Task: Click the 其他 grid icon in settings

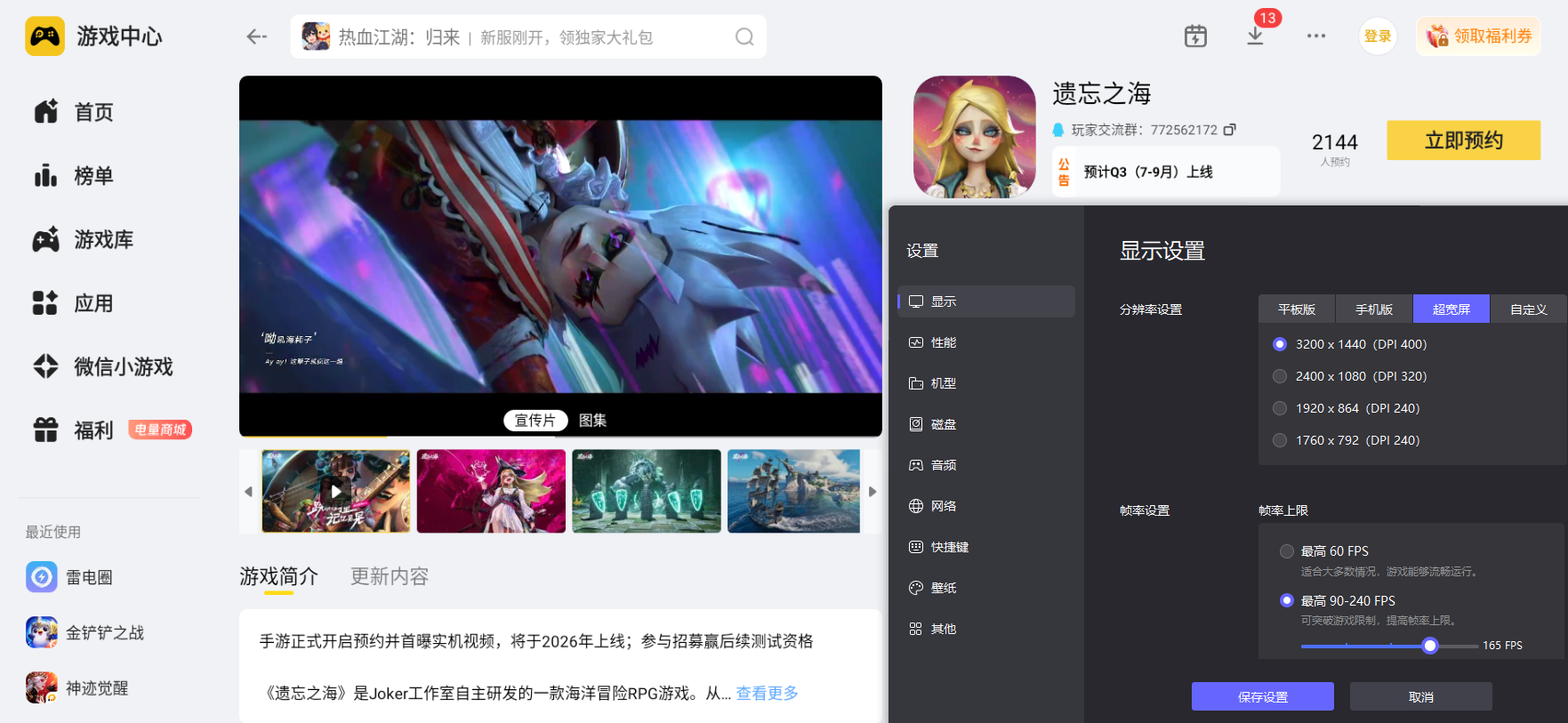Action: point(916,629)
